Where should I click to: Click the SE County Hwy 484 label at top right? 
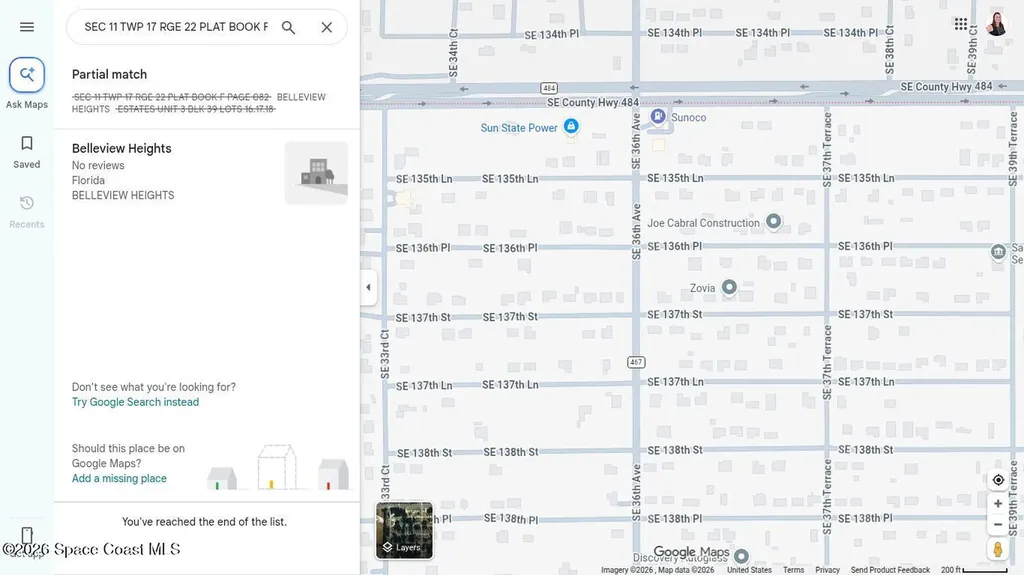[946, 86]
